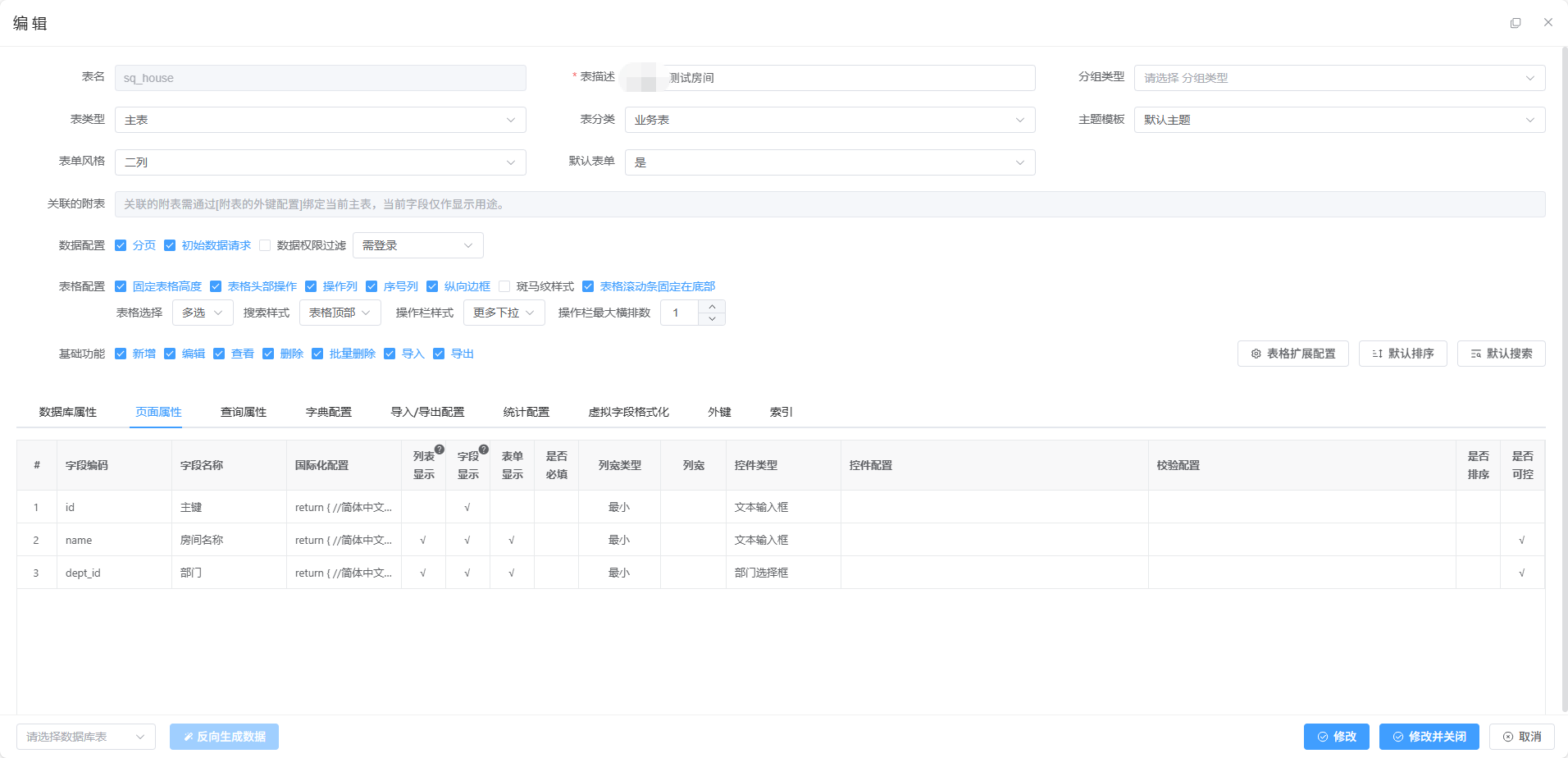The image size is (1568, 758).
Task: Click the 表格扩展配置 button
Action: (x=1293, y=354)
